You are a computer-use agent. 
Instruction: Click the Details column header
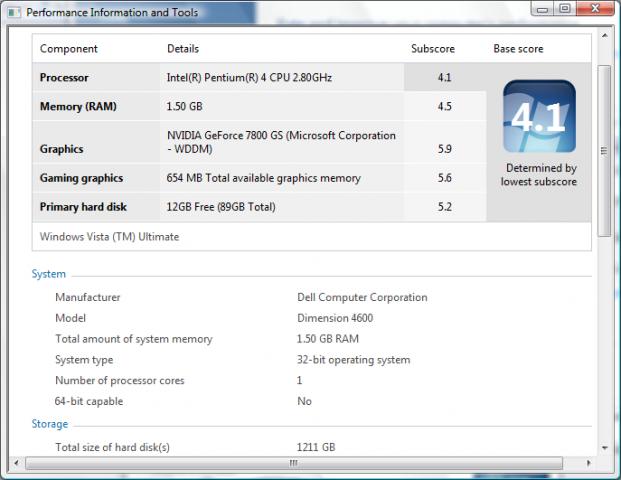pos(183,49)
